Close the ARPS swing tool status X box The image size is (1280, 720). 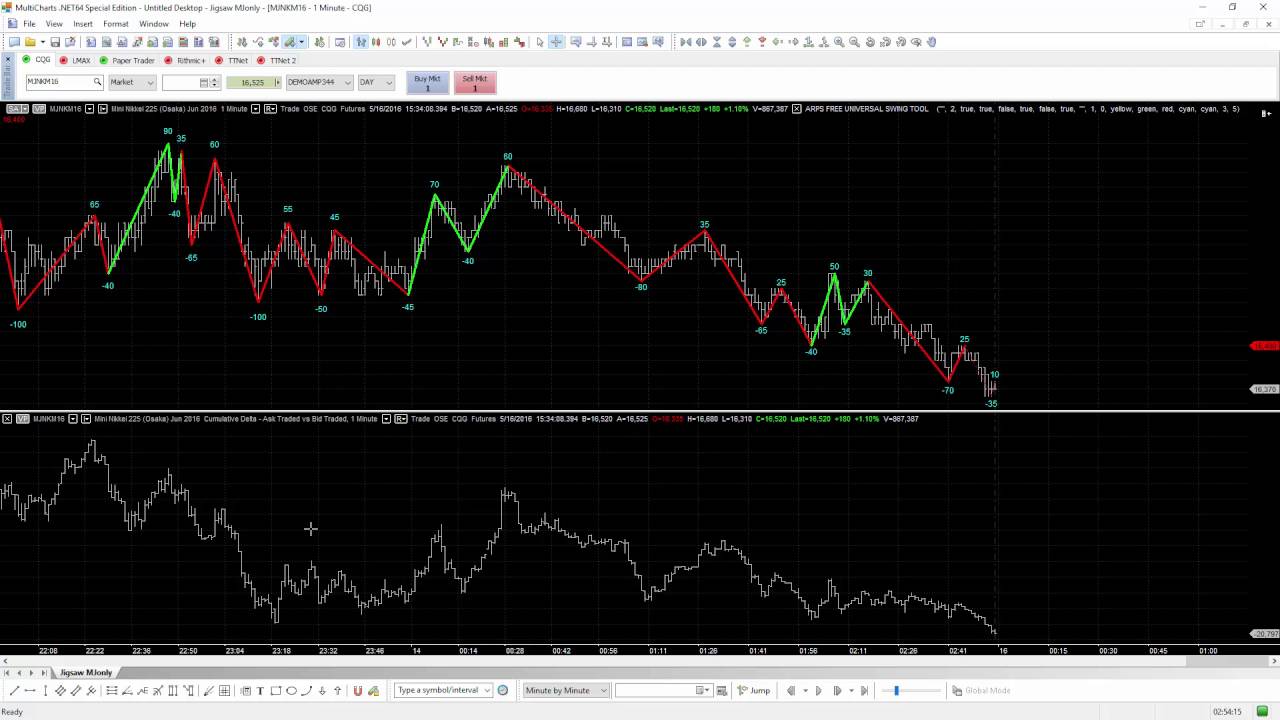[796, 109]
